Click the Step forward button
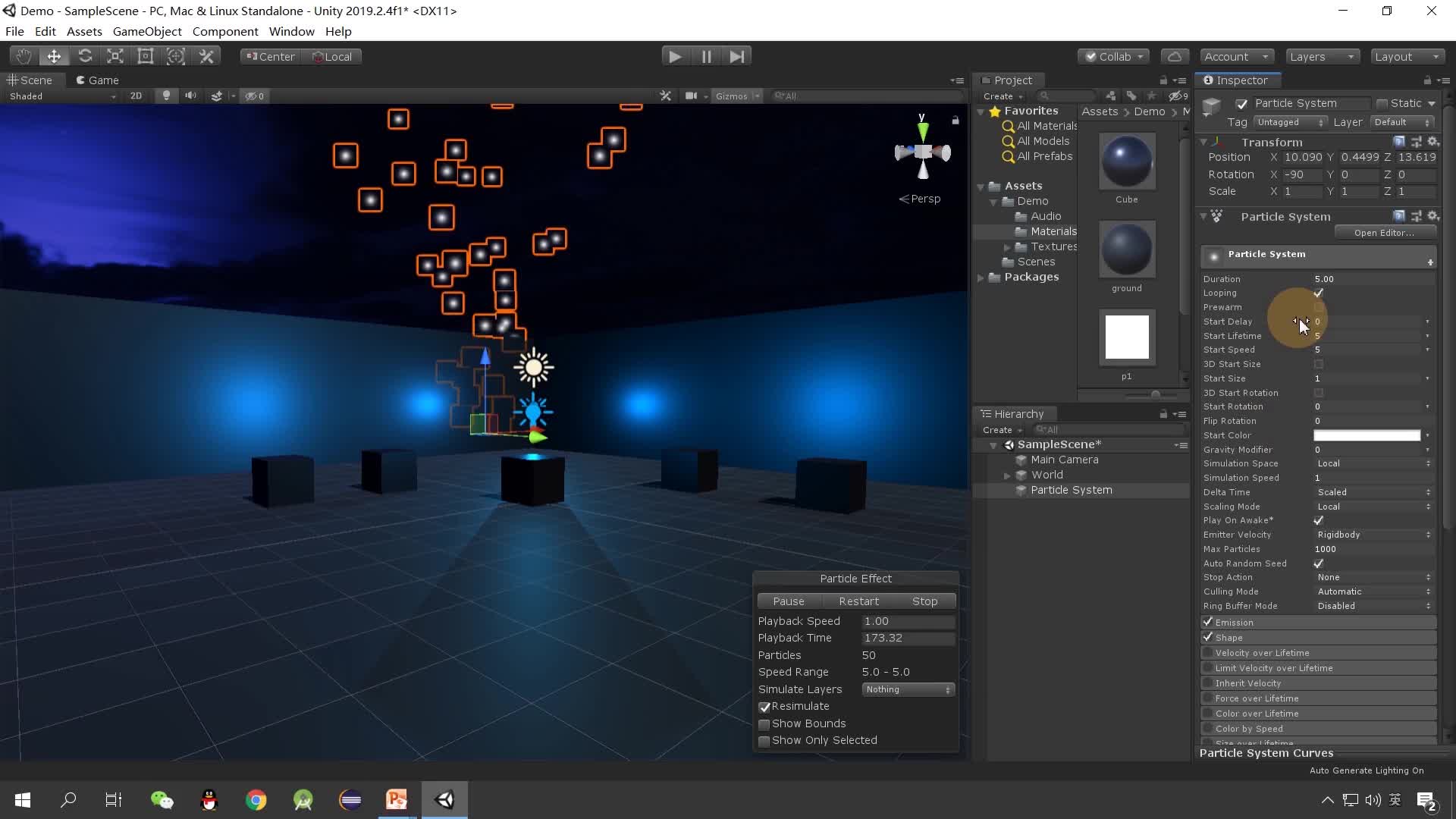The width and height of the screenshot is (1456, 819). point(736,56)
